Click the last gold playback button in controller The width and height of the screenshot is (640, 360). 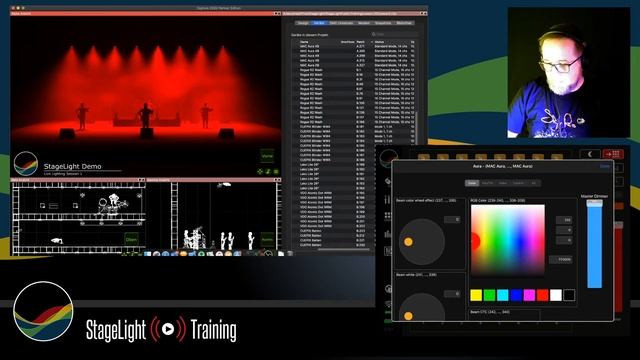click(557, 157)
